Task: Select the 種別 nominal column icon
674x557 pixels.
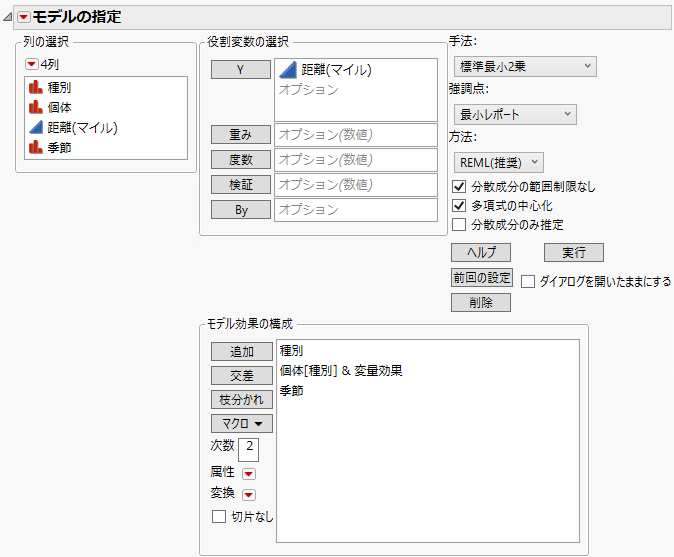Action: (37, 88)
